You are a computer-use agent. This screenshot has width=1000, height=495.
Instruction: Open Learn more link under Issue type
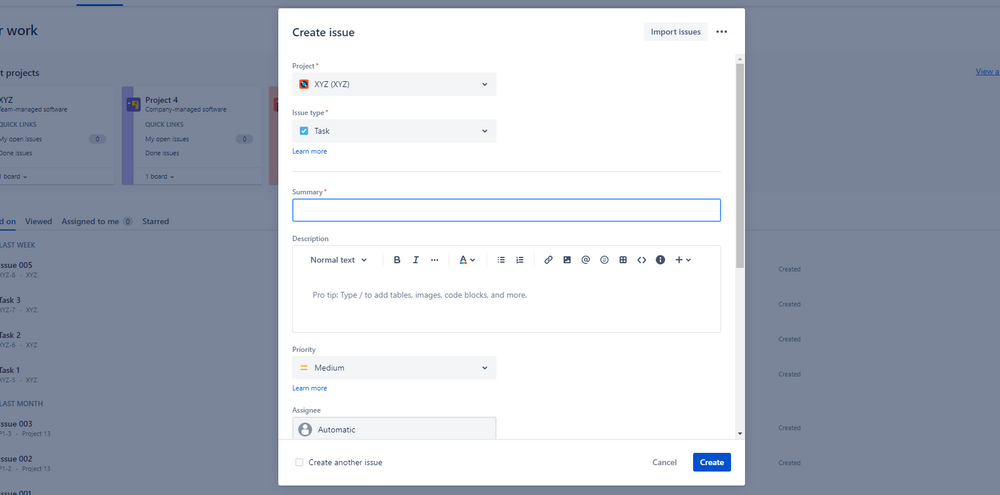[309, 151]
